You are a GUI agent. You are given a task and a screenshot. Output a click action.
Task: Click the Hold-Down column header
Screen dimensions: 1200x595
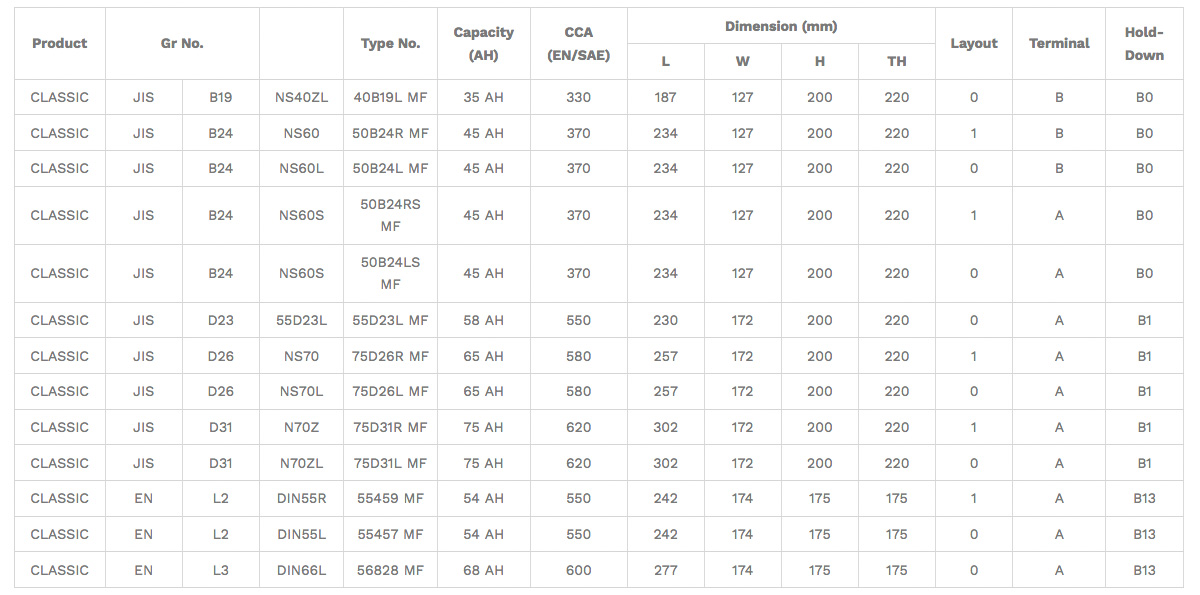(1144, 43)
